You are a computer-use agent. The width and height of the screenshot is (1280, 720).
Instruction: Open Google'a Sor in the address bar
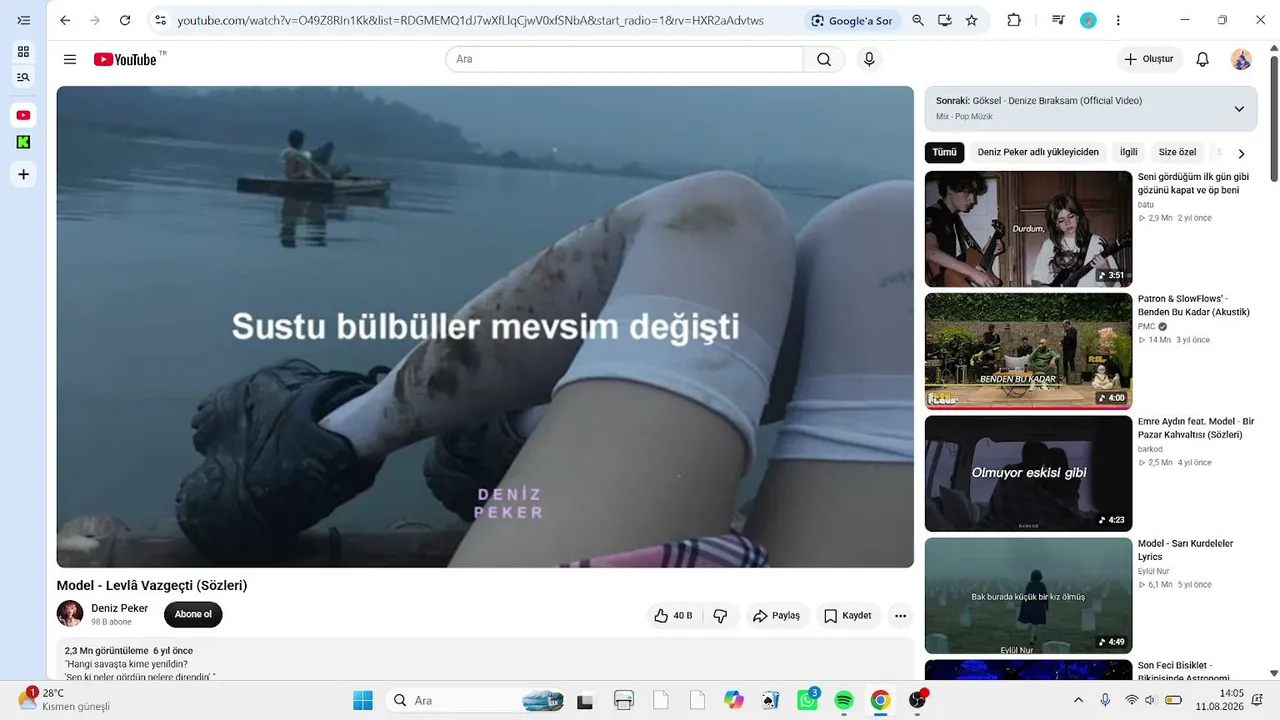click(x=851, y=20)
